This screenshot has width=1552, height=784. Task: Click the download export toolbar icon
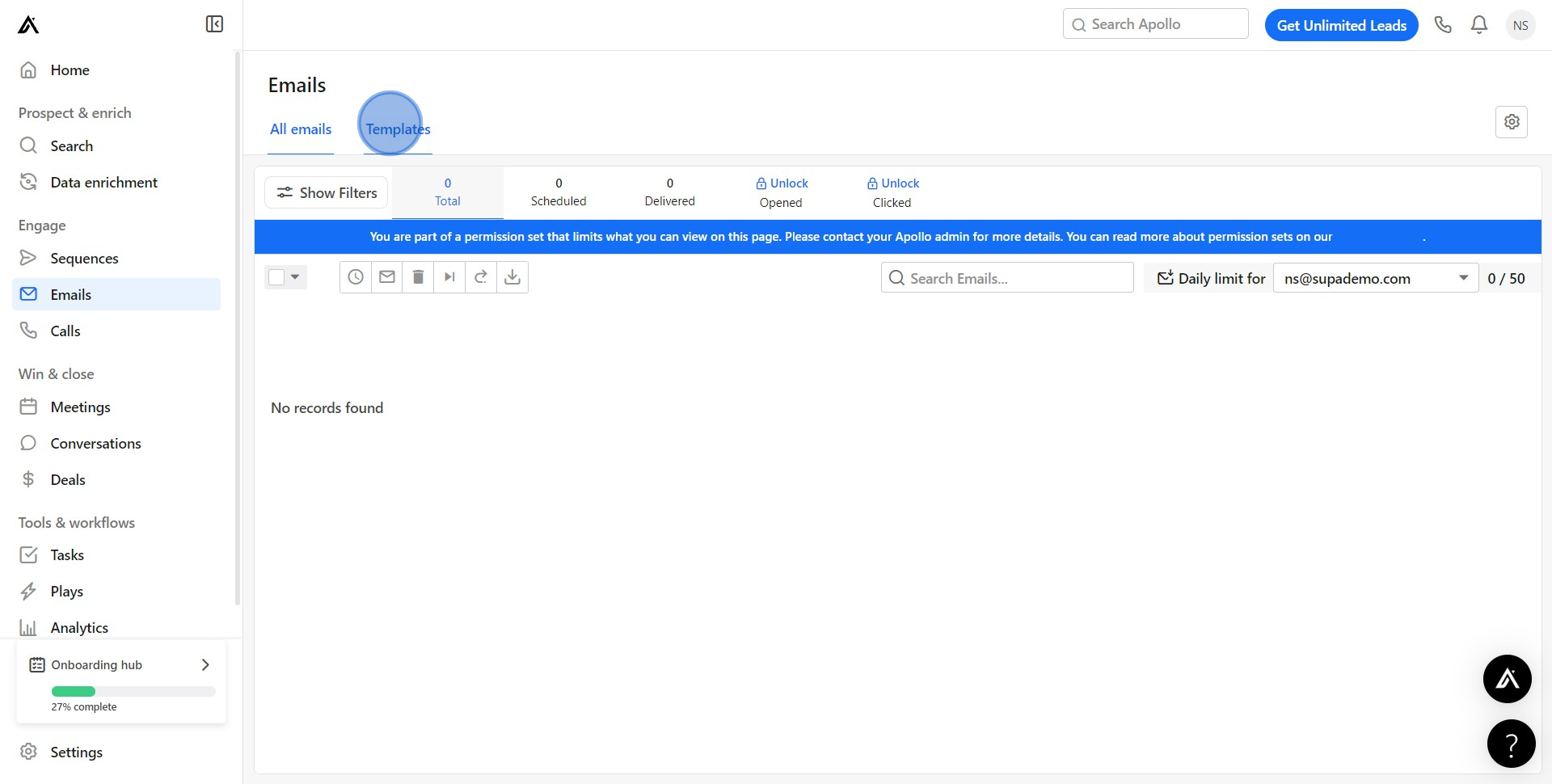tap(512, 277)
